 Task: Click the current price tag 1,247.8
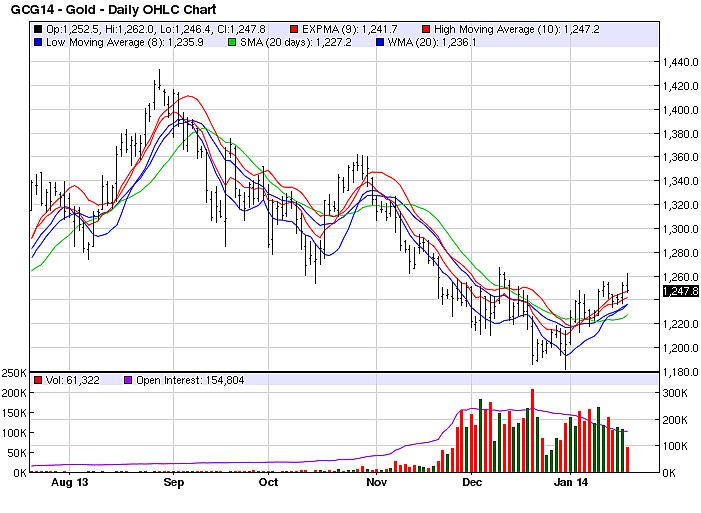(x=677, y=292)
